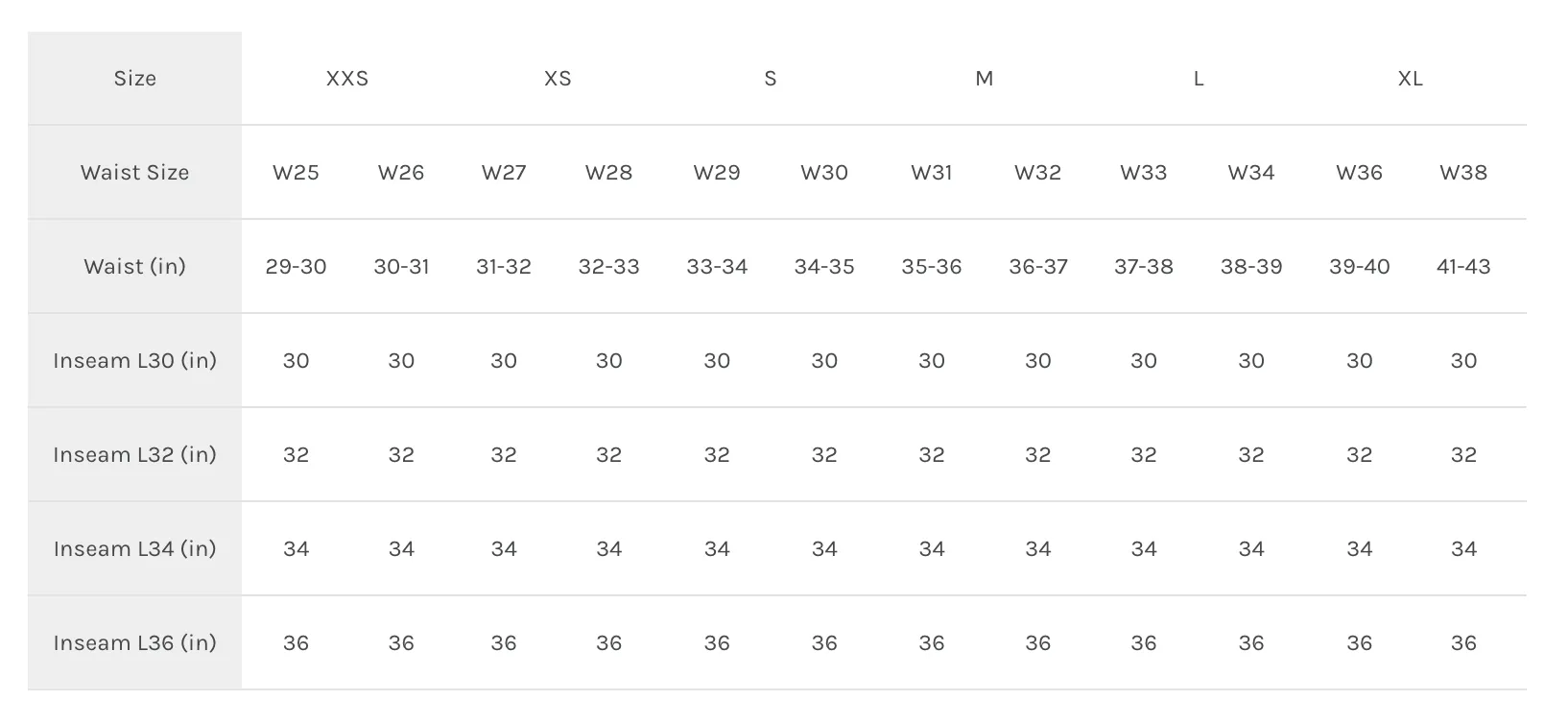Select the 41-43 waist inches value
This screenshot has height=724, width=1568.
pos(1463,267)
